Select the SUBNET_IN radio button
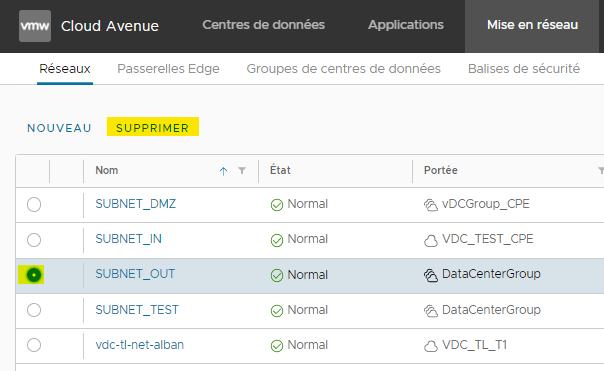 click(x=34, y=240)
